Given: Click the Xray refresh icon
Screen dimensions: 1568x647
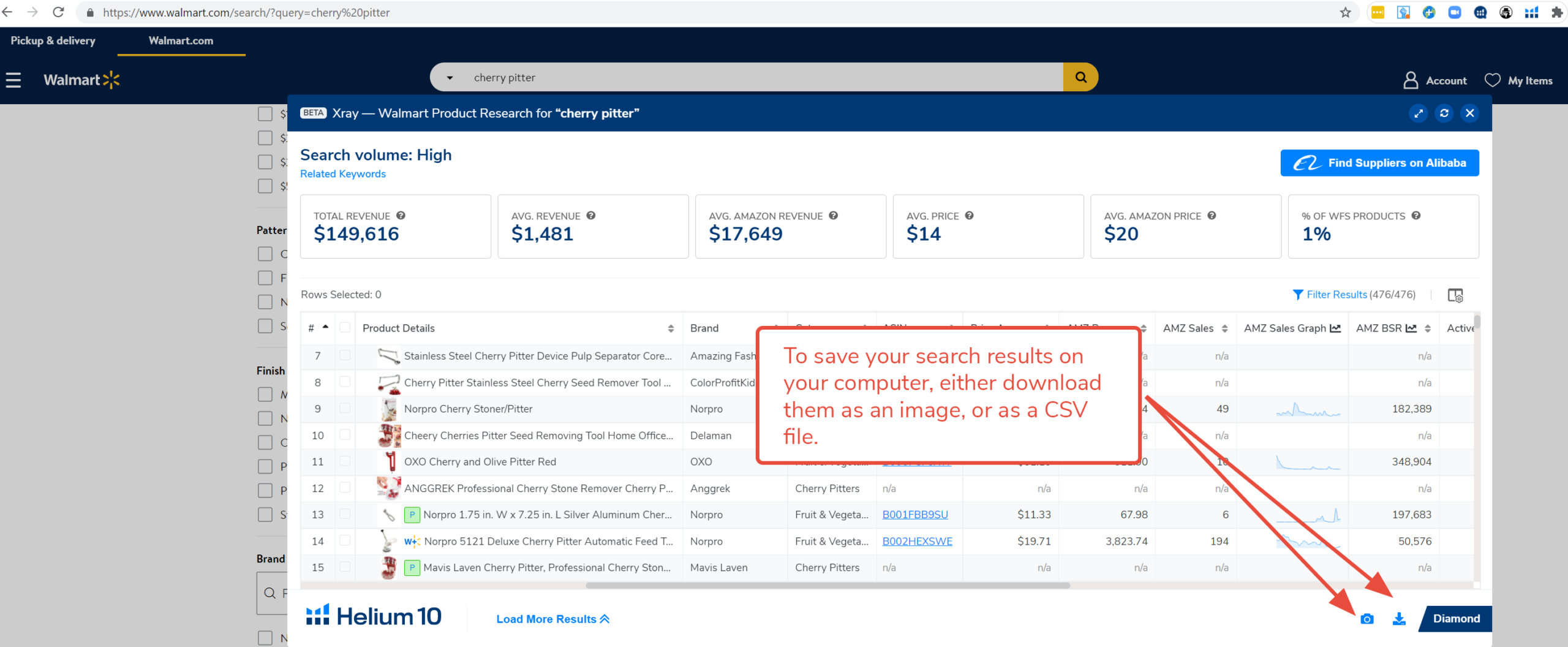Looking at the screenshot, I should pos(1444,113).
